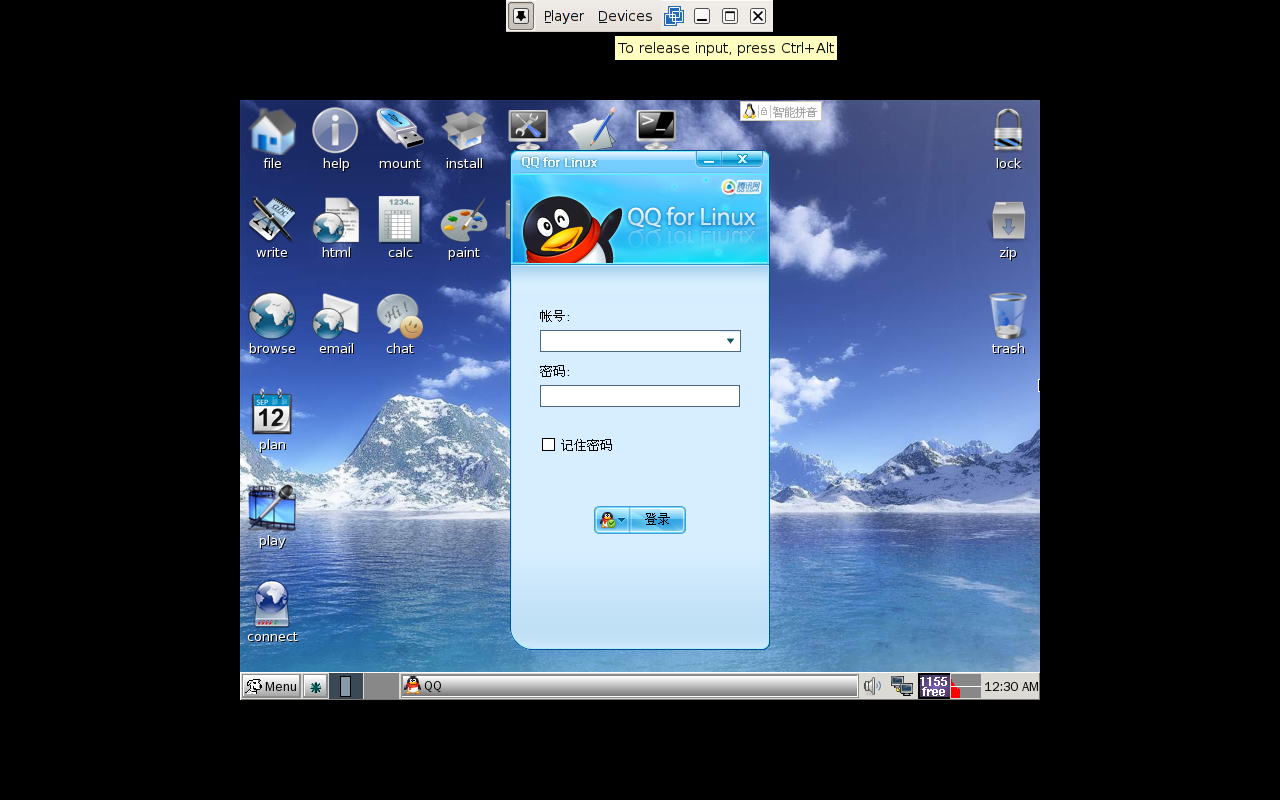Close the QQ for Linux window
This screenshot has height=800, width=1280.
click(x=742, y=159)
